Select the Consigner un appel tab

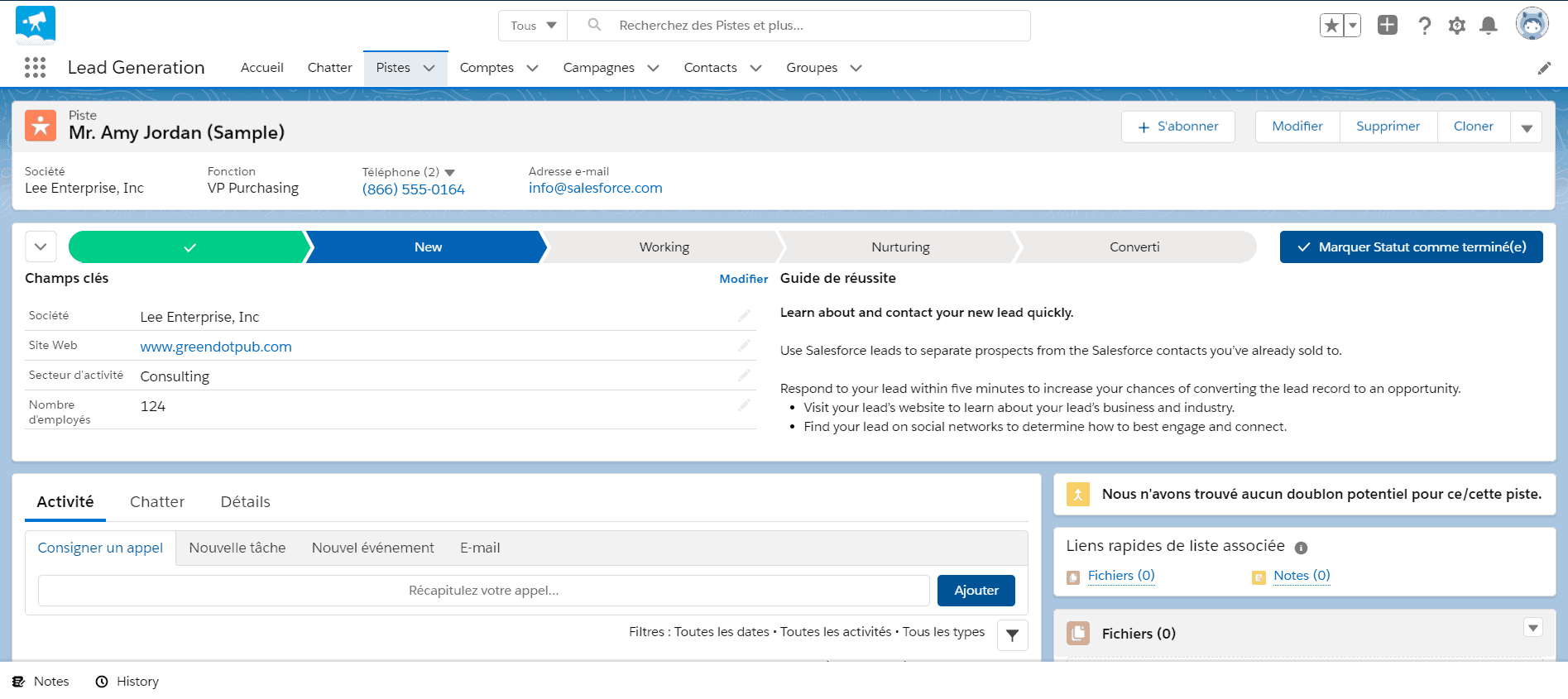point(100,548)
